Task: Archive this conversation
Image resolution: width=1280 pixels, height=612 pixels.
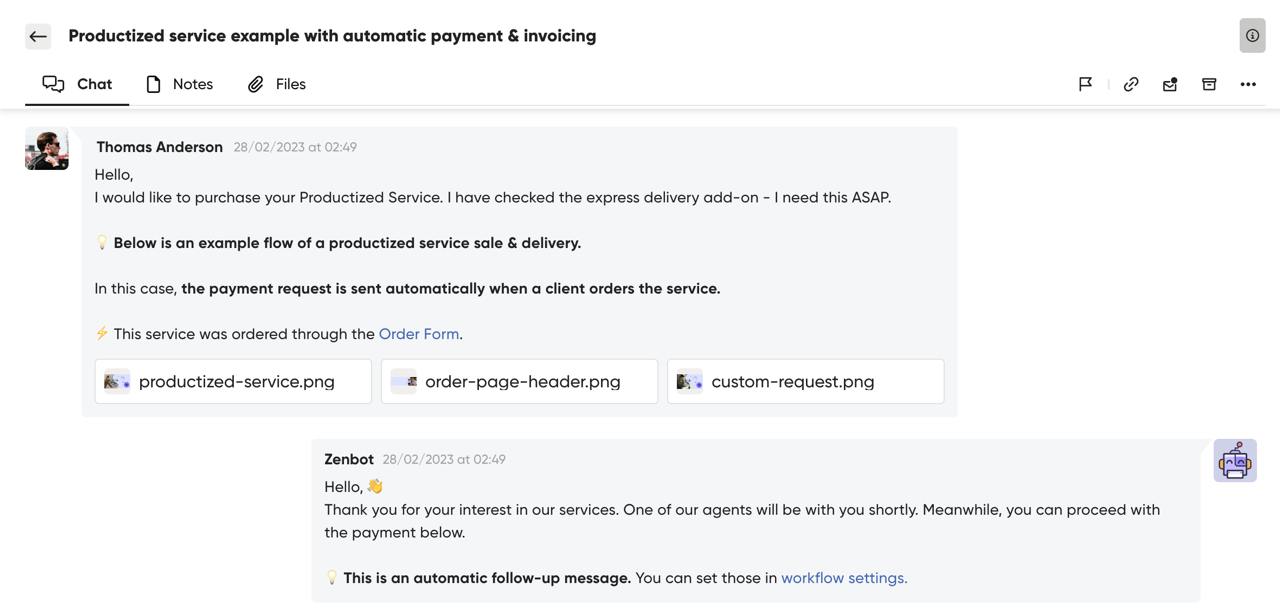Action: 1209,84
